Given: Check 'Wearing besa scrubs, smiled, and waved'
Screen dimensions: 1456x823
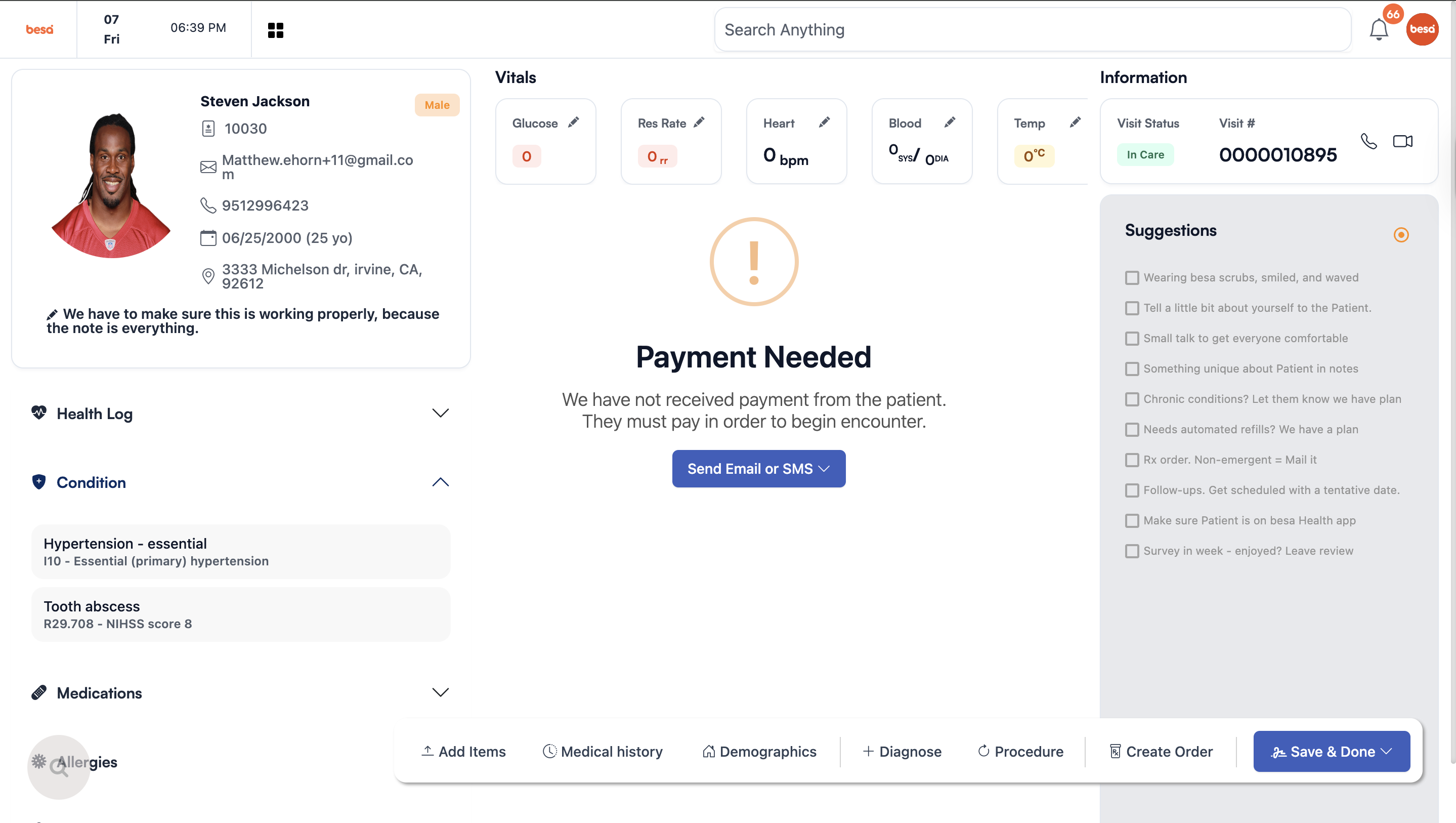Looking at the screenshot, I should point(1132,278).
